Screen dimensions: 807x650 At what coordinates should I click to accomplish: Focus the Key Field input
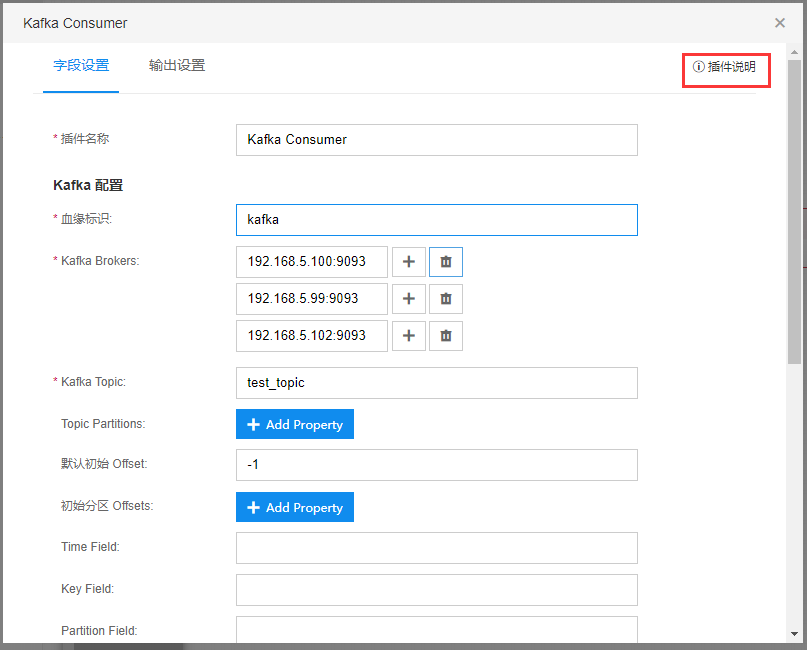(437, 590)
